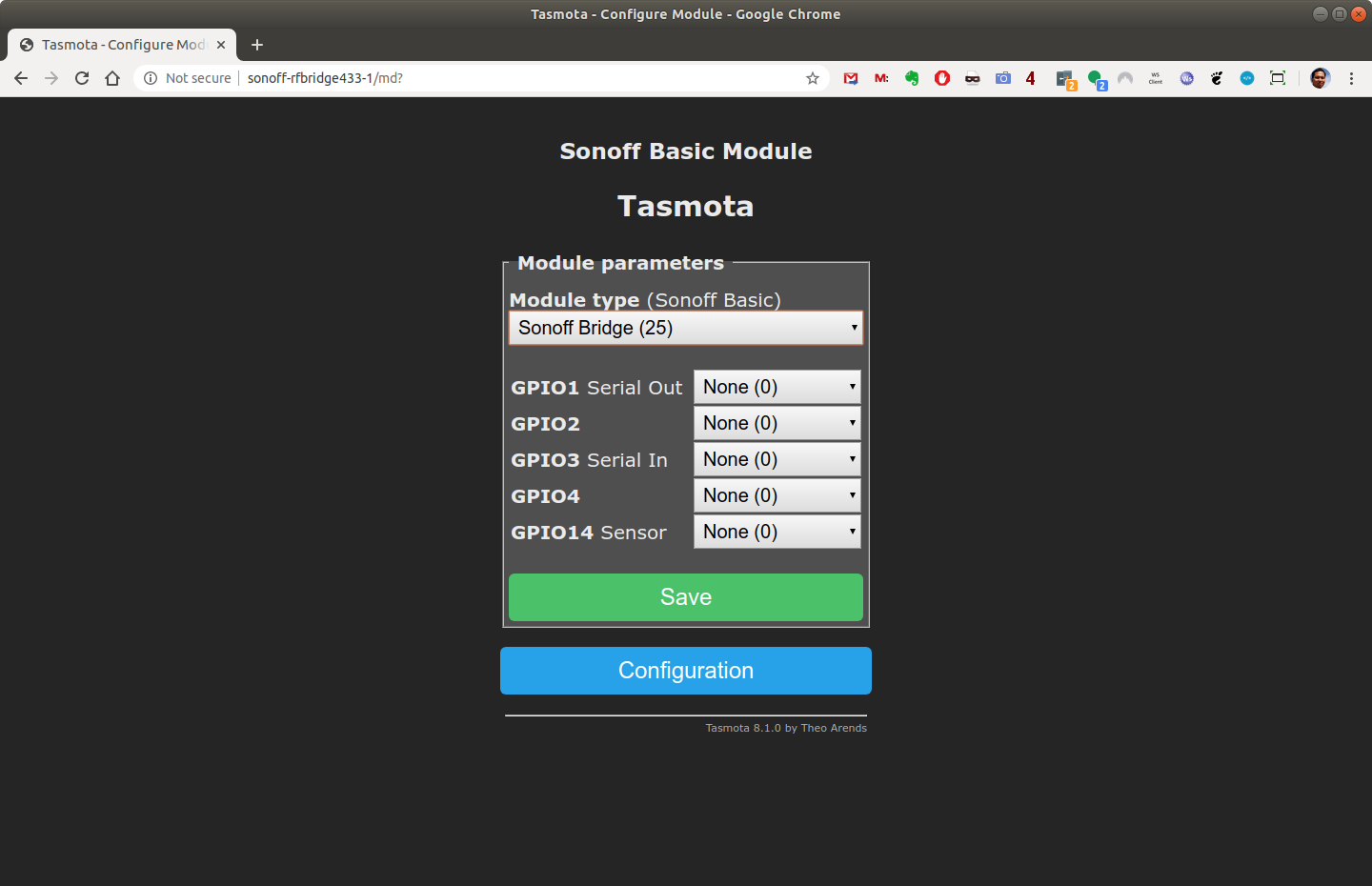
Task: Open the Module type Sonoff Bridge dropdown
Action: tap(686, 328)
